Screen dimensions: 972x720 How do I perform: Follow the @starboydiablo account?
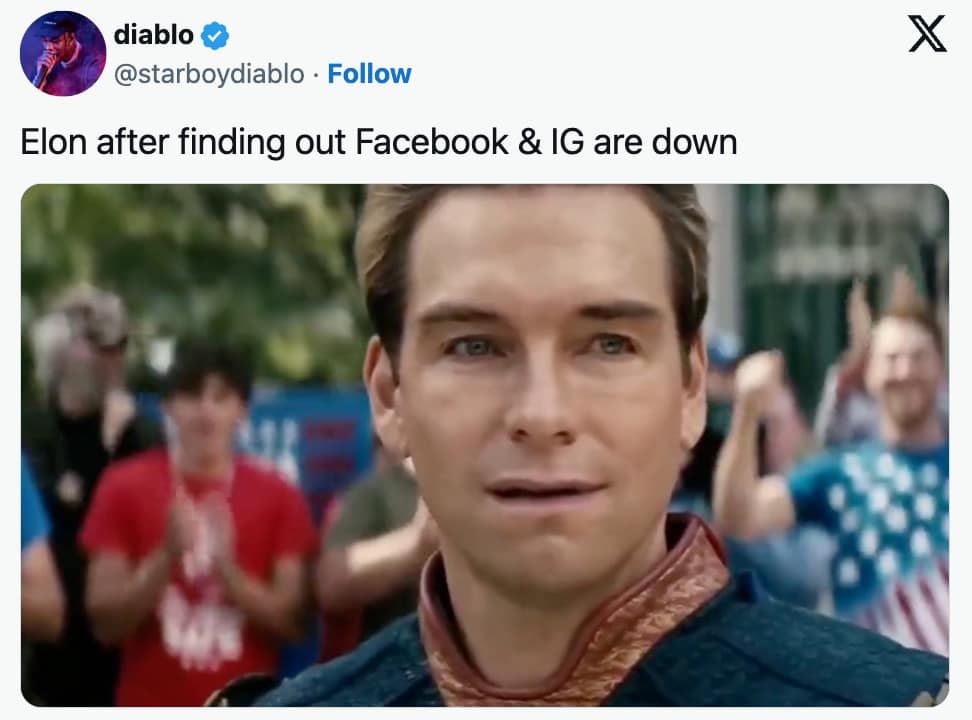(x=369, y=74)
